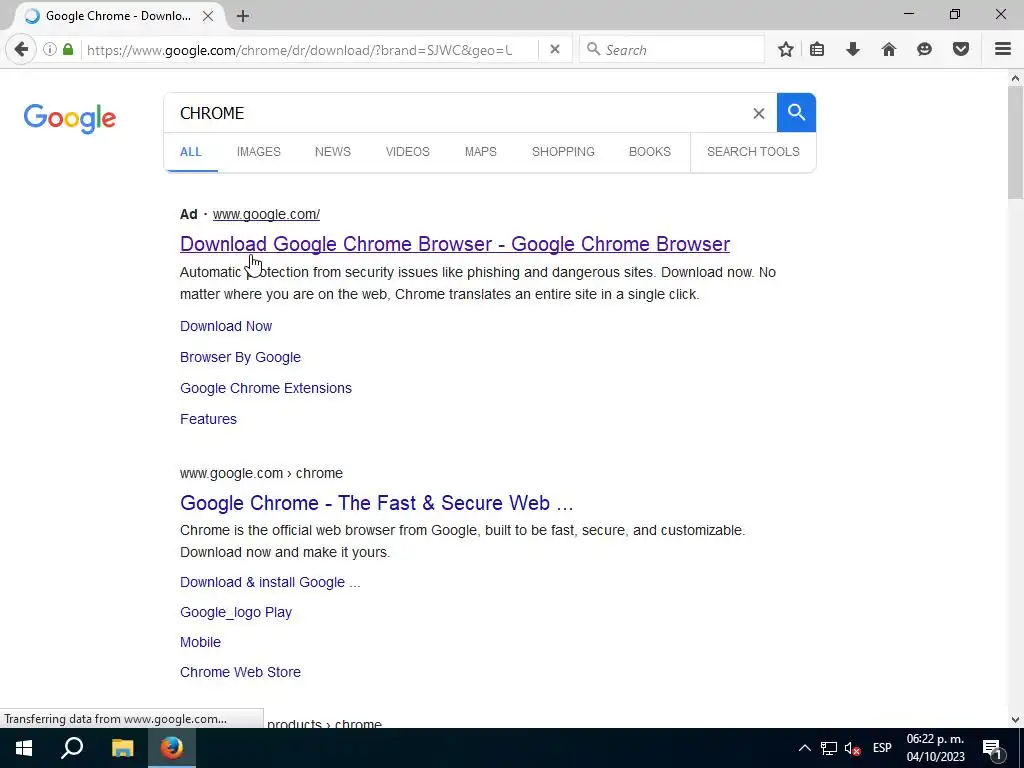1024x768 pixels.
Task: Switch to the IMAGES tab
Action: pyautogui.click(x=259, y=152)
